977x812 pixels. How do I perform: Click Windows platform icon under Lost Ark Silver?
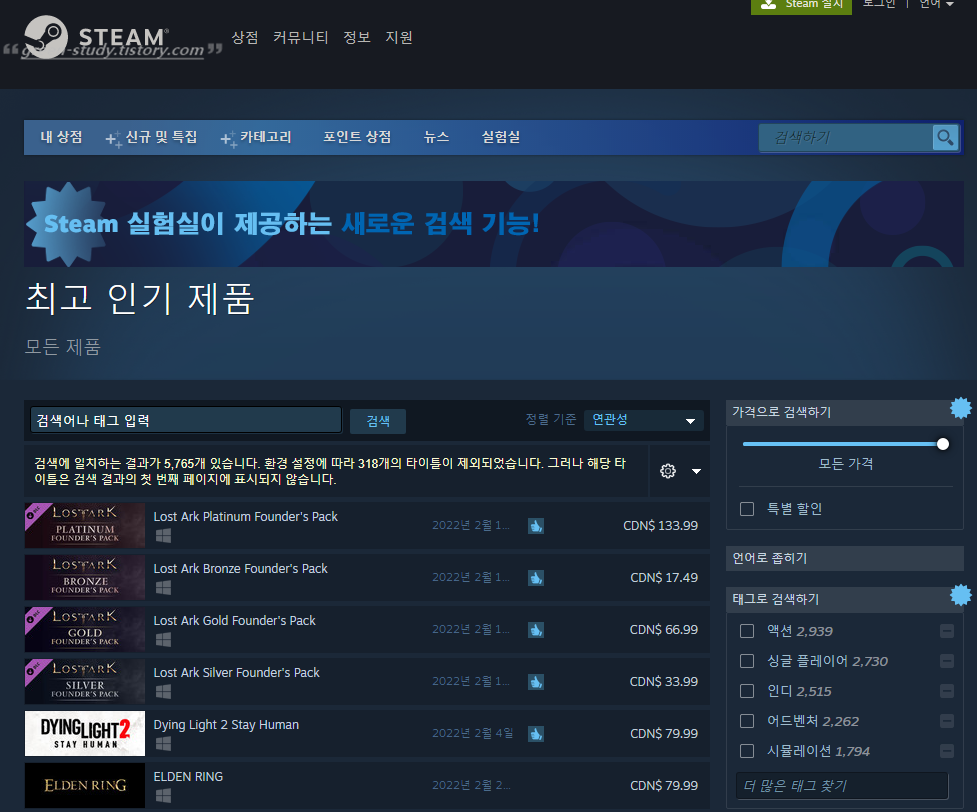click(163, 691)
